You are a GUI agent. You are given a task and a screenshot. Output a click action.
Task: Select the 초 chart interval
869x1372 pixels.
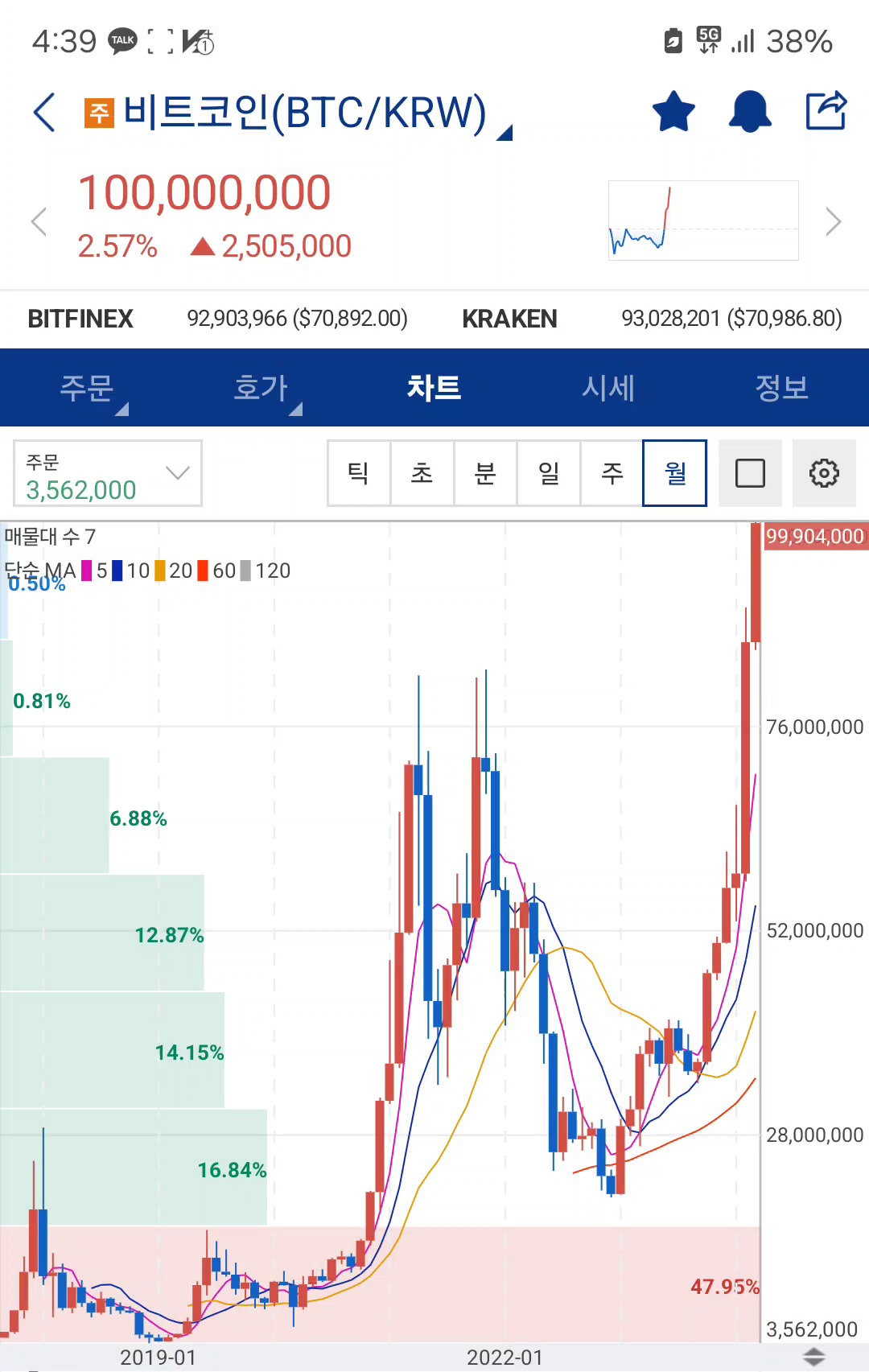tap(422, 473)
